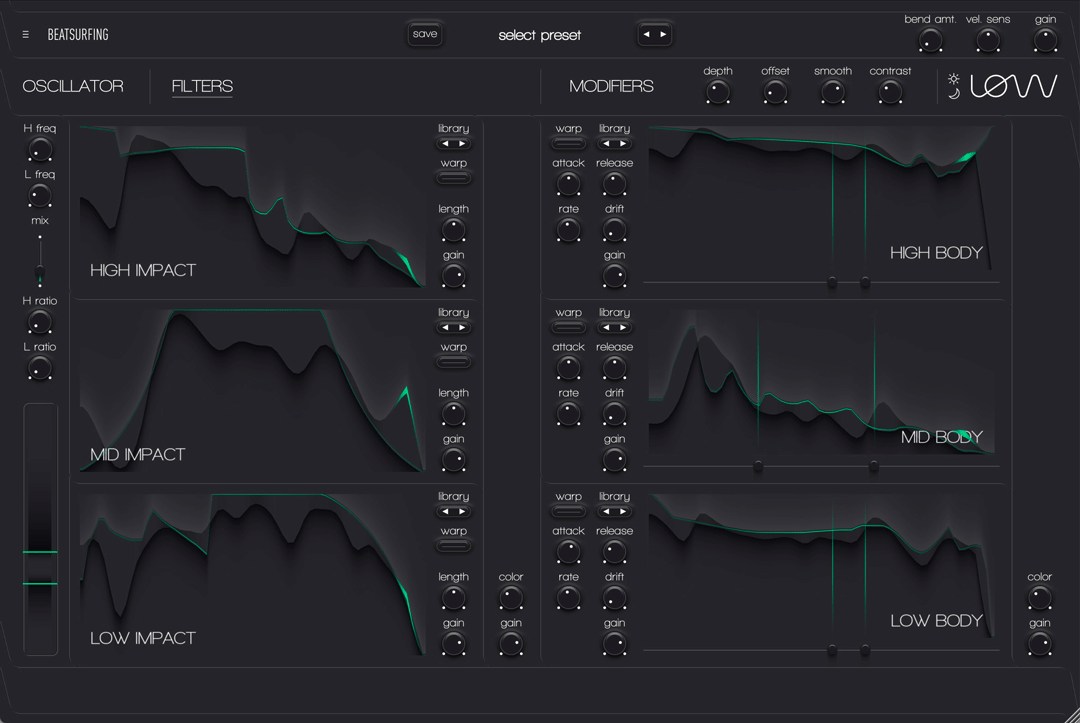Click the LOW BODY color knob

click(x=1039, y=598)
